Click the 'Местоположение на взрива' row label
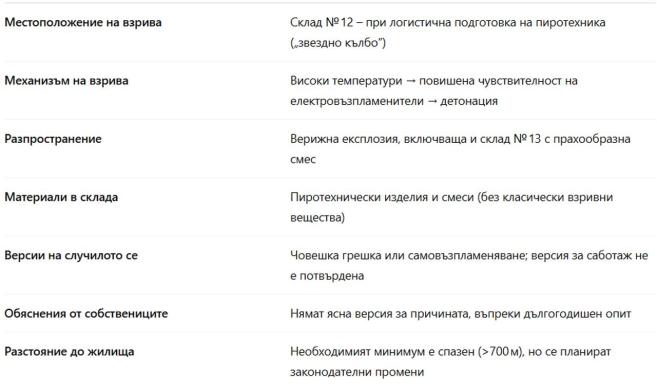This screenshot has height=392, width=657. point(83,22)
